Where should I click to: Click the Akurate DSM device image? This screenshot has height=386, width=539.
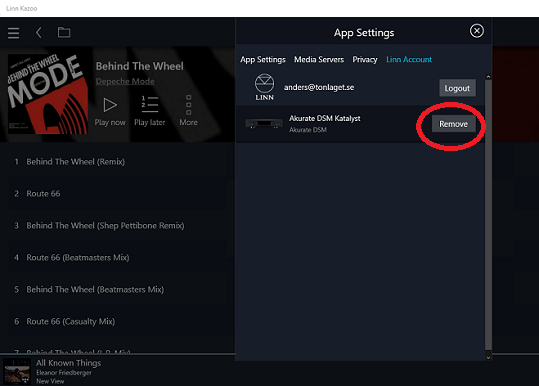[x=264, y=123]
